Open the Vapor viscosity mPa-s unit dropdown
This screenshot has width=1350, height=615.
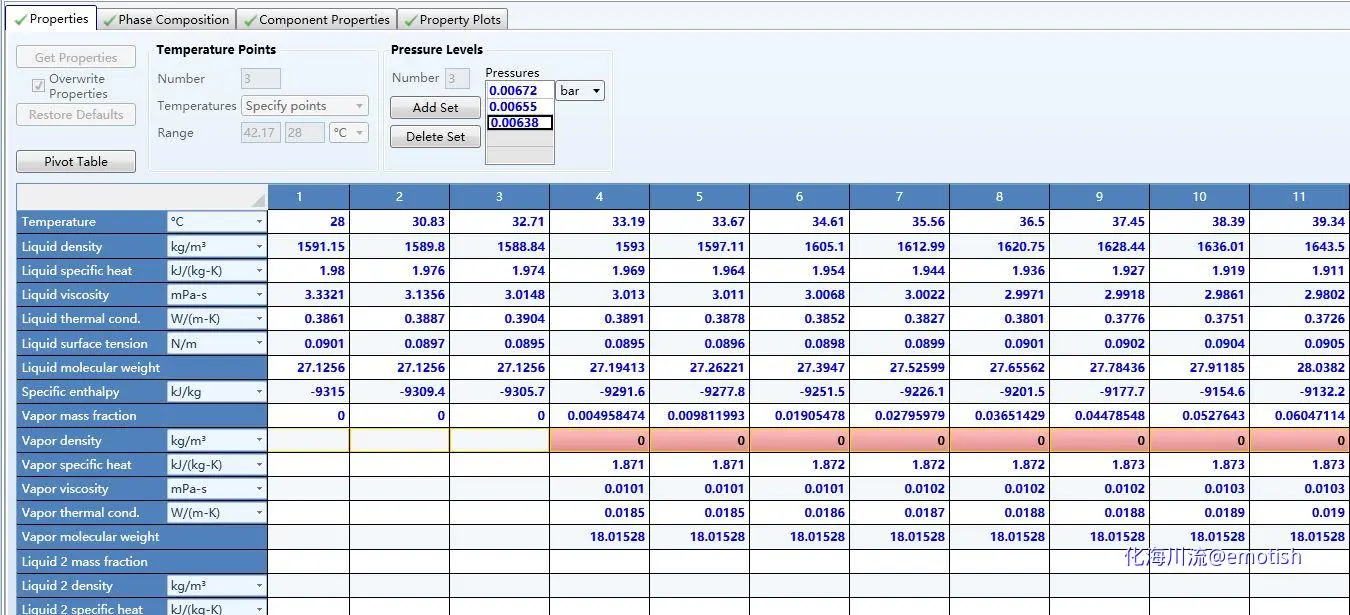217,489
